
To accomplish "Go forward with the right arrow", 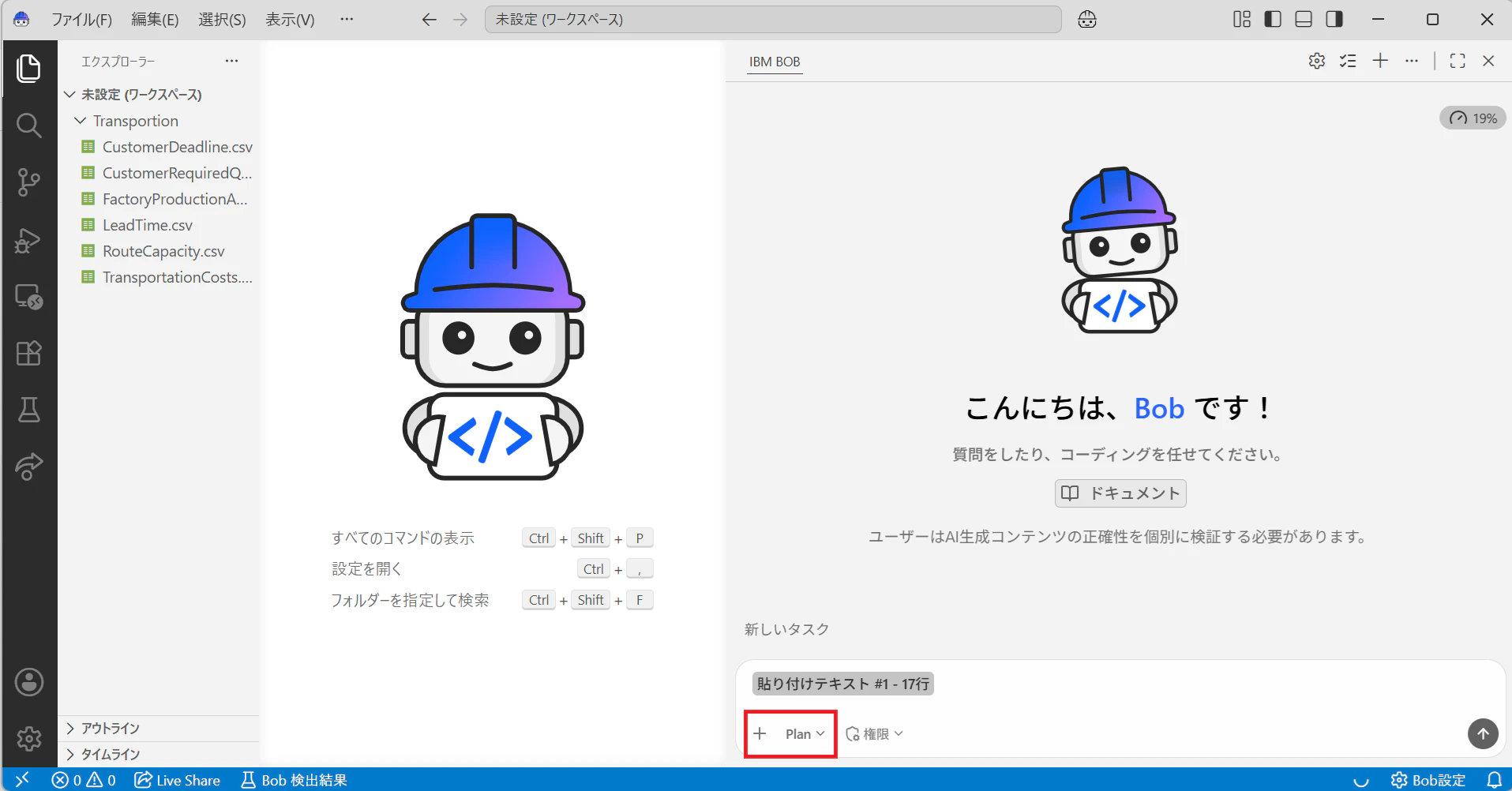I will 460,19.
